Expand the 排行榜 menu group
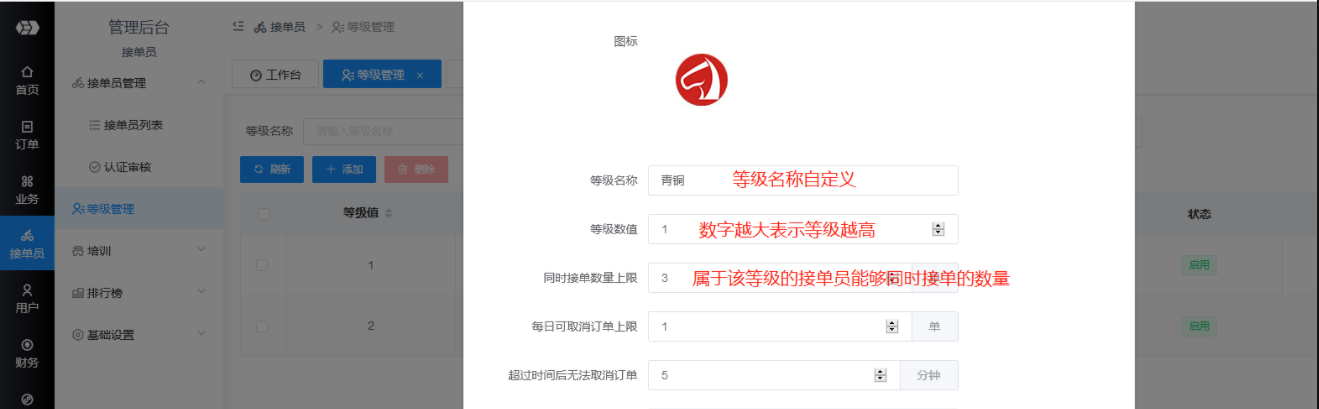This screenshot has width=1319, height=409. (x=139, y=293)
